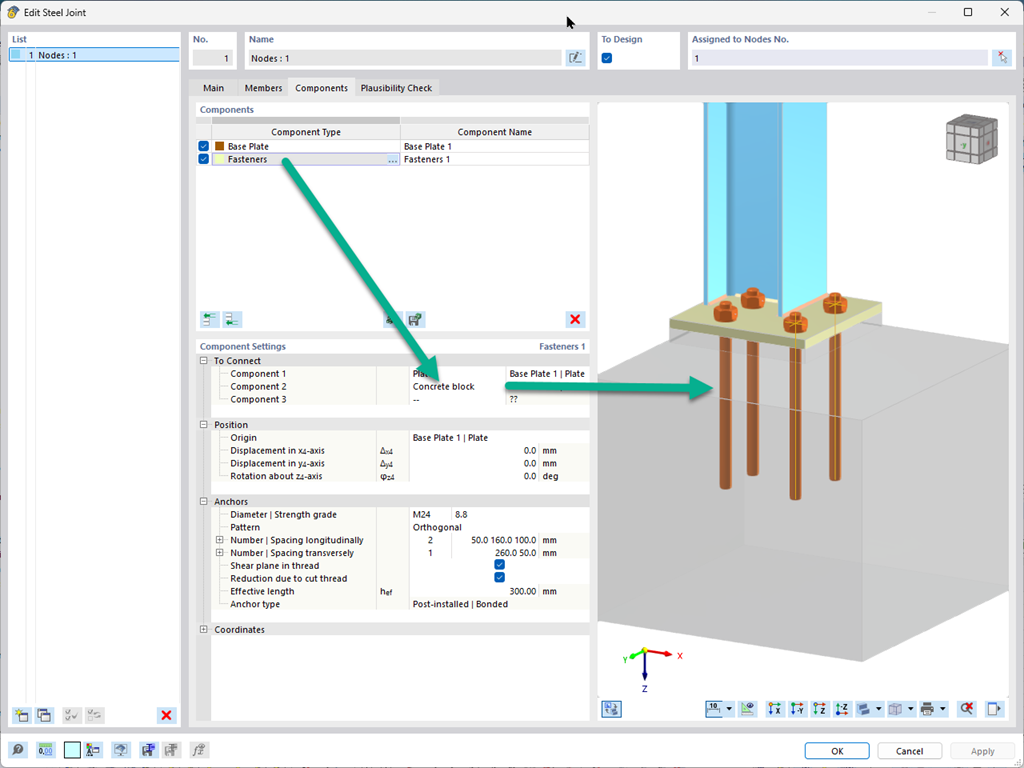Save the Fasteners component via diskette icon

[414, 319]
